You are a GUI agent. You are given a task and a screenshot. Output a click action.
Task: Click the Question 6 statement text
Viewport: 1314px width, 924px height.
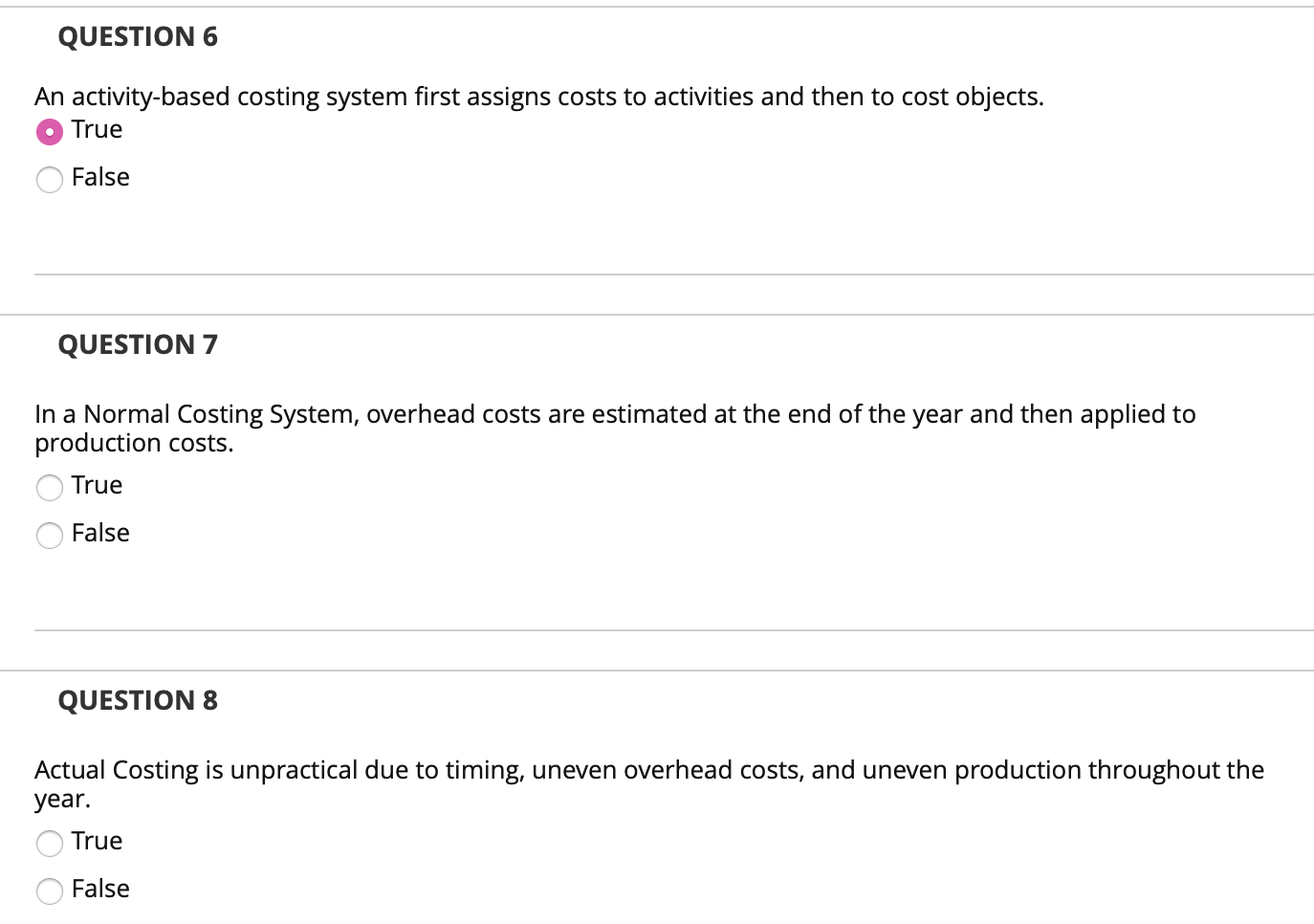538,97
